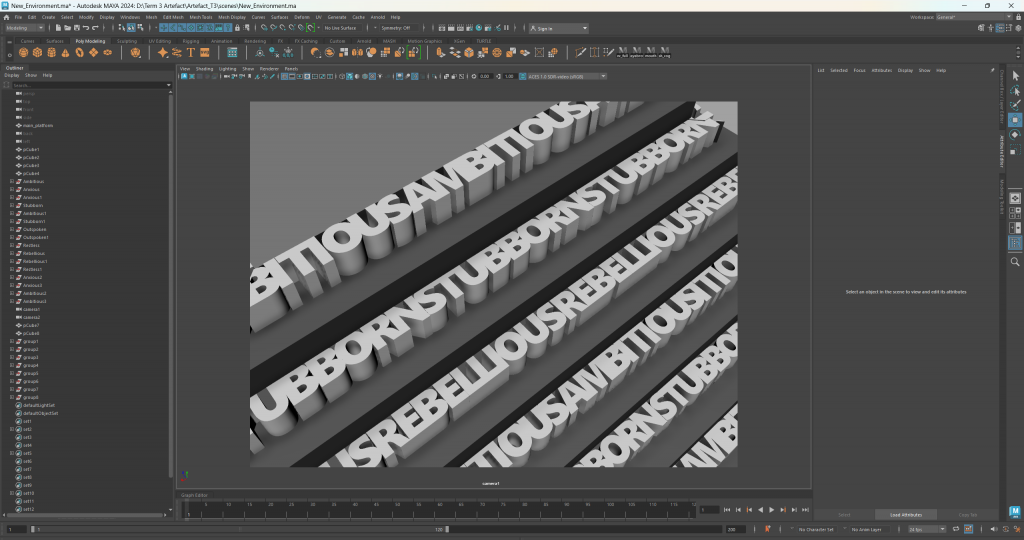Expand the group1 node in Outliner

(12, 341)
